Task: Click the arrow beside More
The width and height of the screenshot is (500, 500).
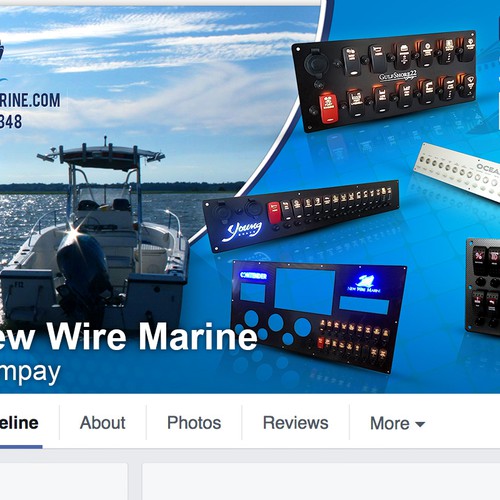Action: point(420,424)
